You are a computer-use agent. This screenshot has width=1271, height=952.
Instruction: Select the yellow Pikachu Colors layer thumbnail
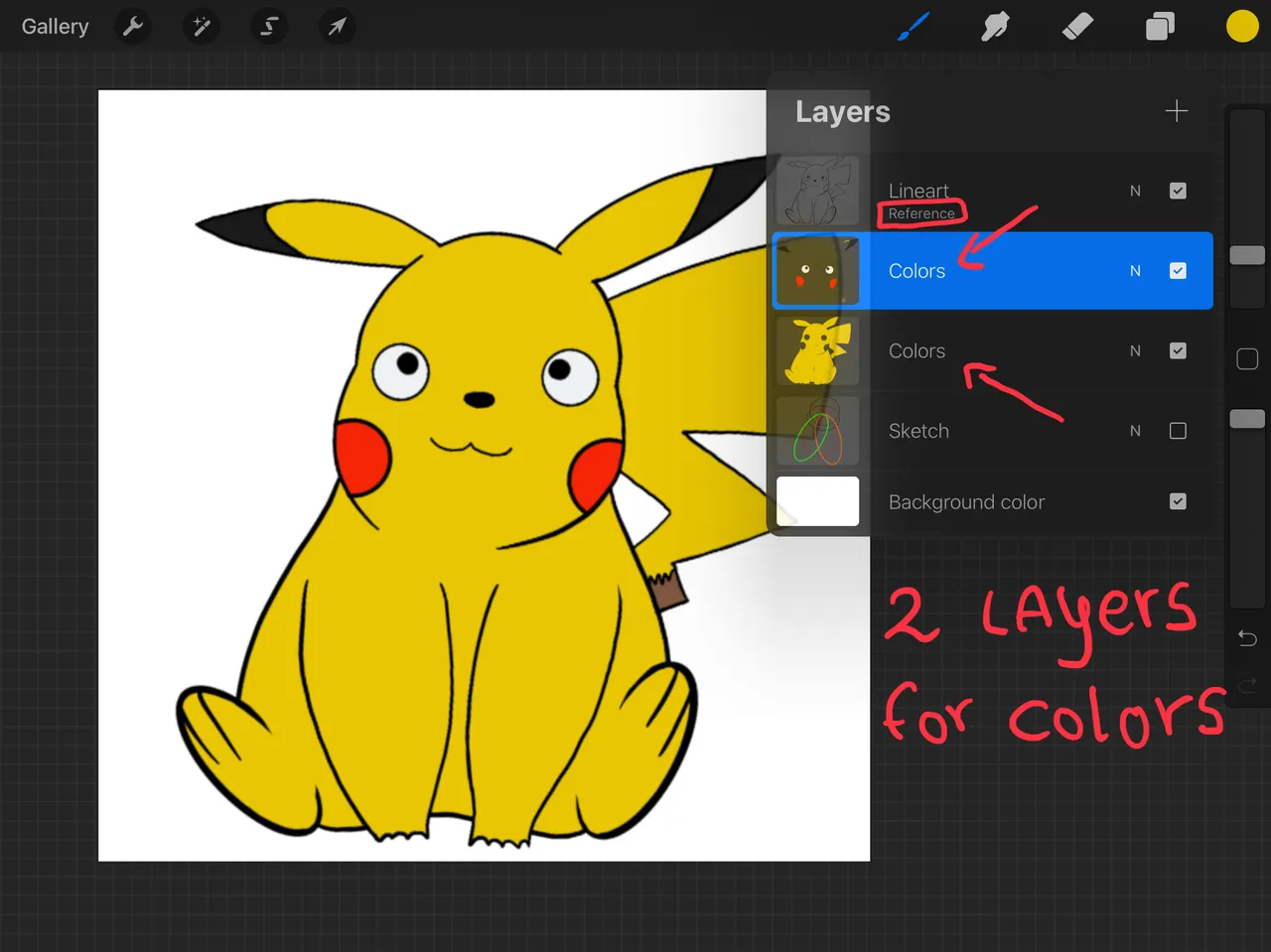(x=817, y=350)
